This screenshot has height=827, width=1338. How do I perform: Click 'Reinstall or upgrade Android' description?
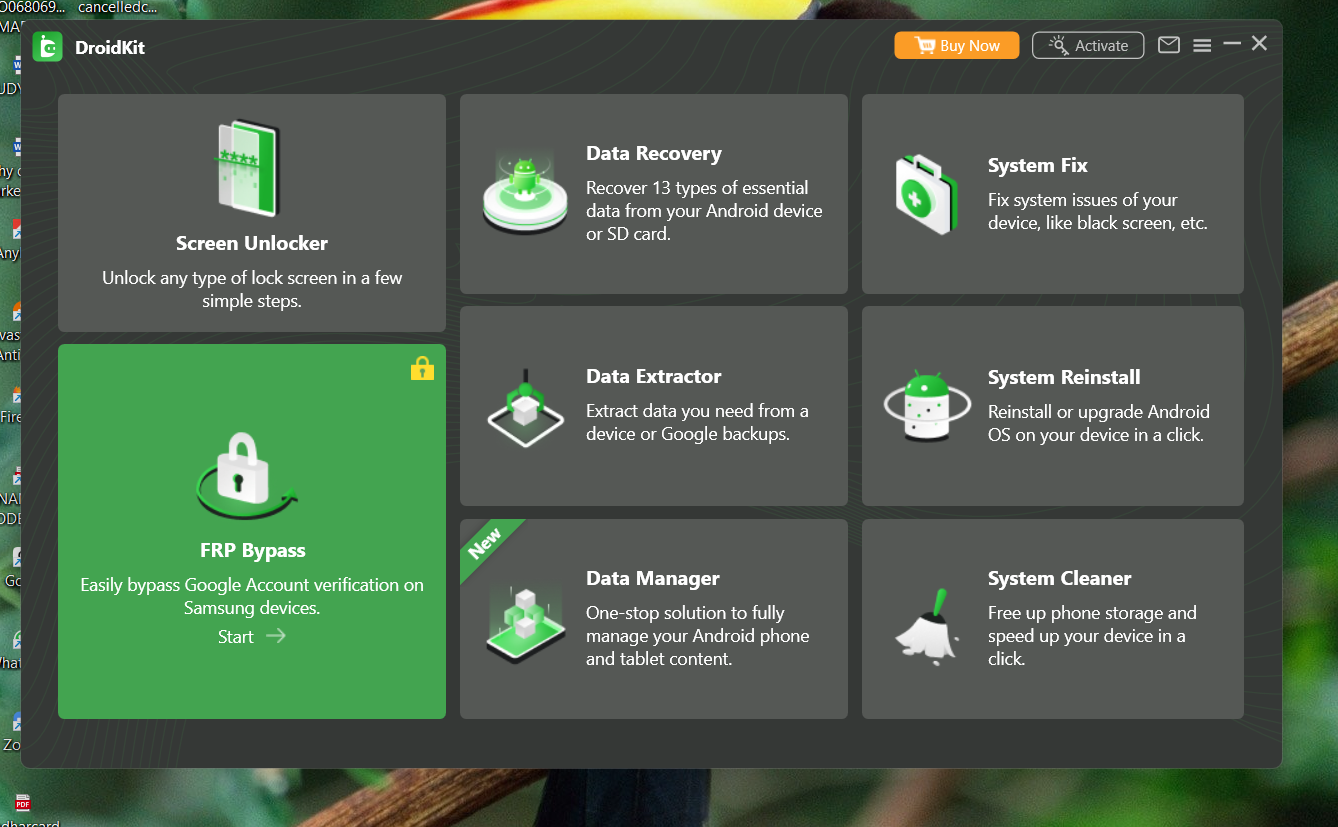click(1099, 424)
